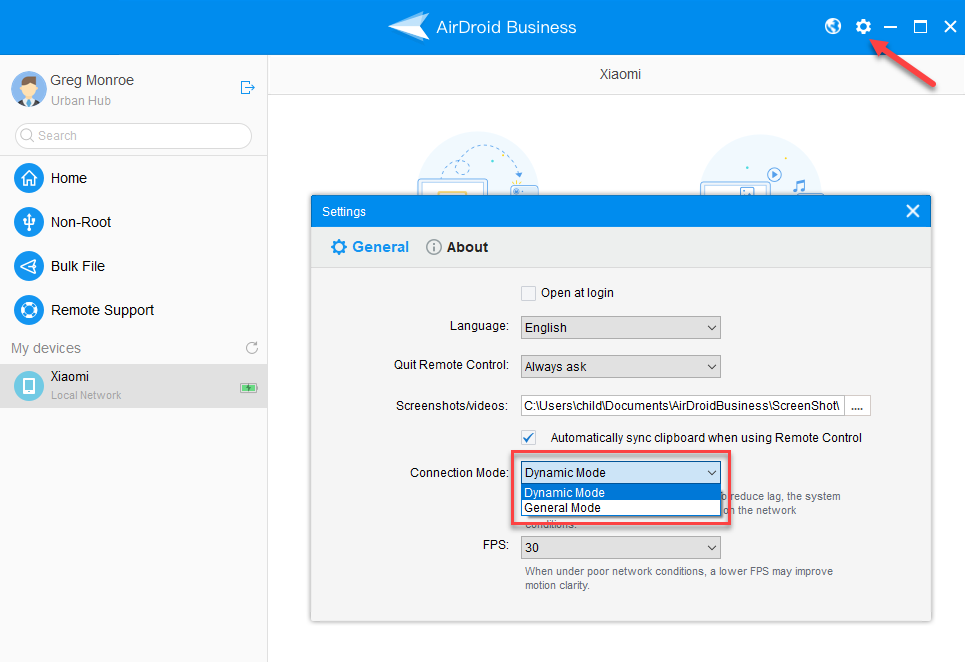The image size is (965, 662).
Task: Open the Quit Remote Control dropdown
Action: coord(620,366)
